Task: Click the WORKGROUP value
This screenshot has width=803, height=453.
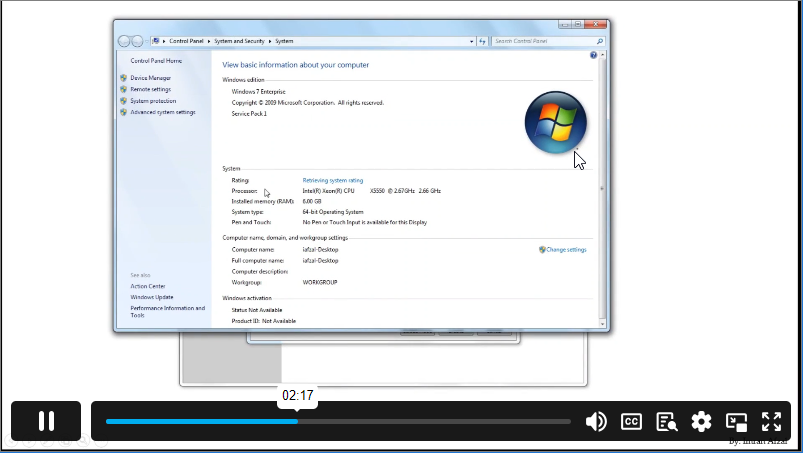Action: [320, 283]
